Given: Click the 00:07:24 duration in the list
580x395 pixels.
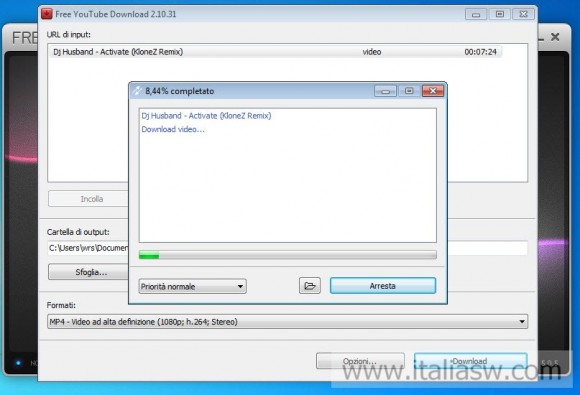Looking at the screenshot, I should pyautogui.click(x=480, y=52).
